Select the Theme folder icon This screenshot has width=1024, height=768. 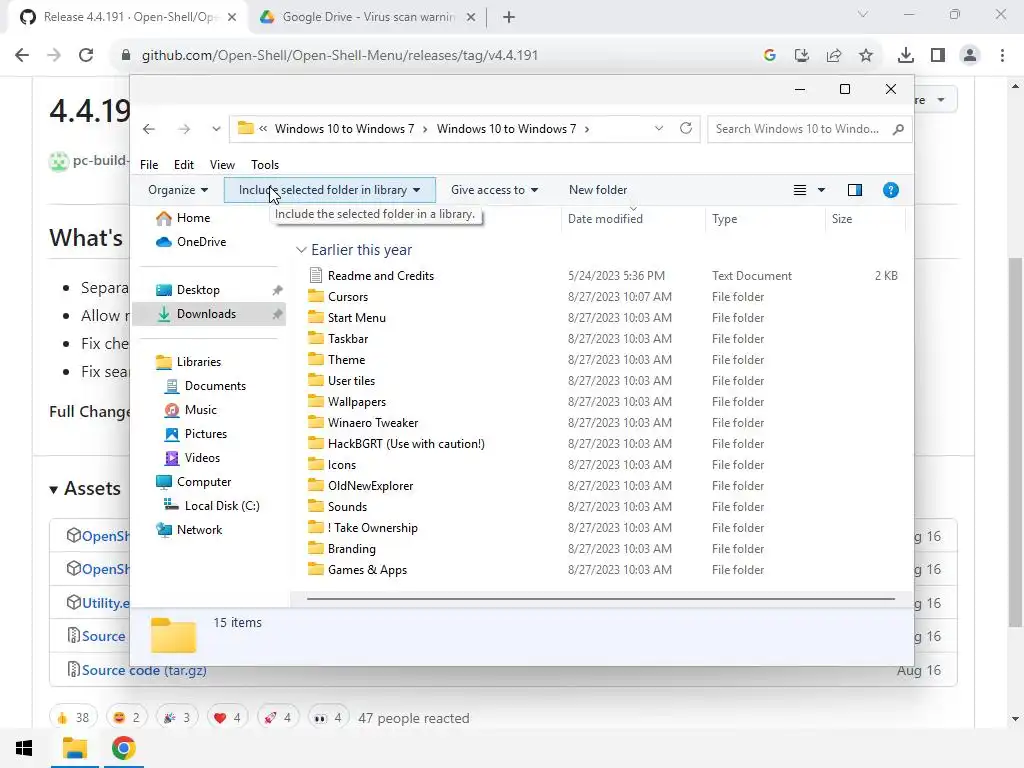316,359
